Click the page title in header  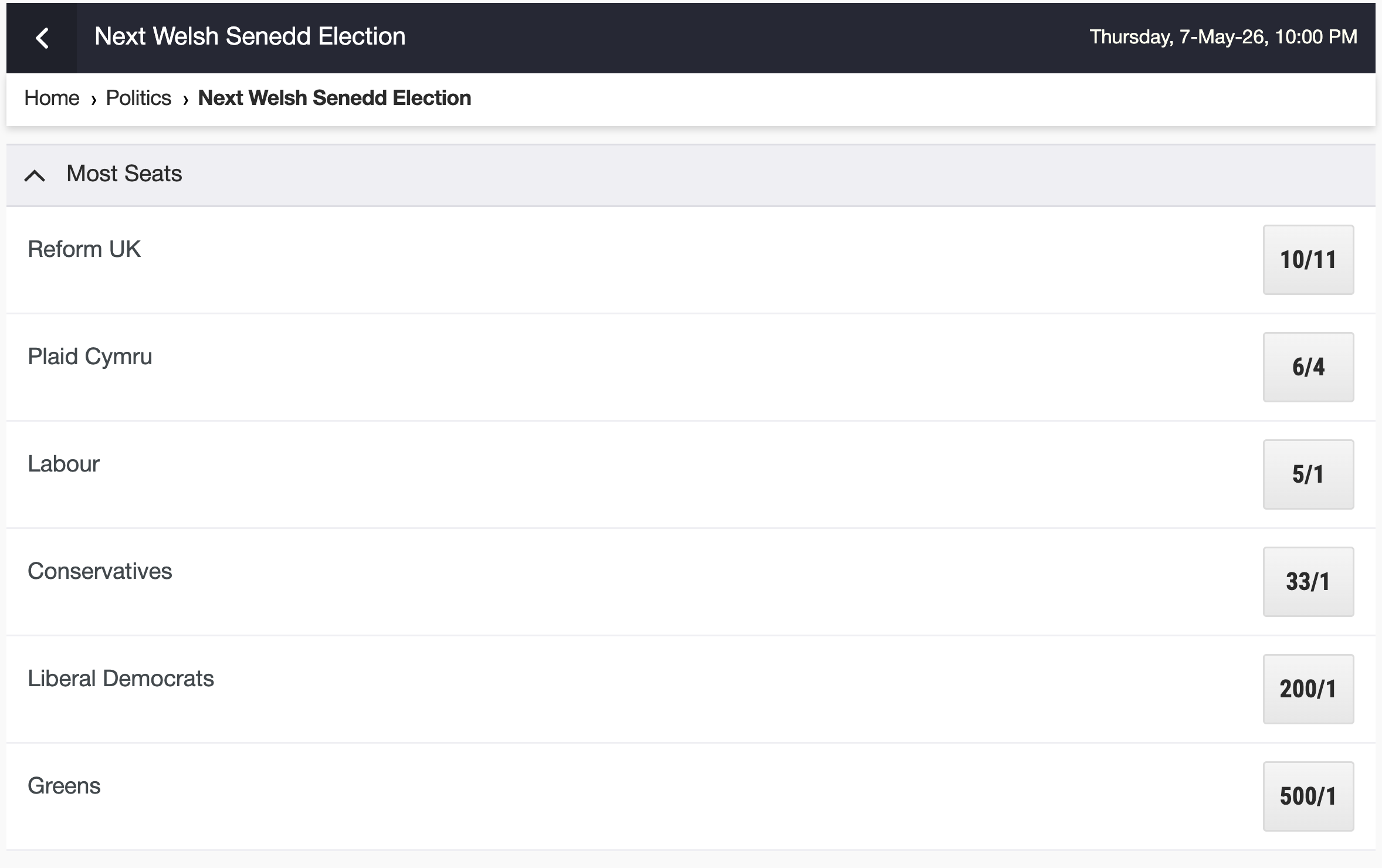pyautogui.click(x=250, y=36)
